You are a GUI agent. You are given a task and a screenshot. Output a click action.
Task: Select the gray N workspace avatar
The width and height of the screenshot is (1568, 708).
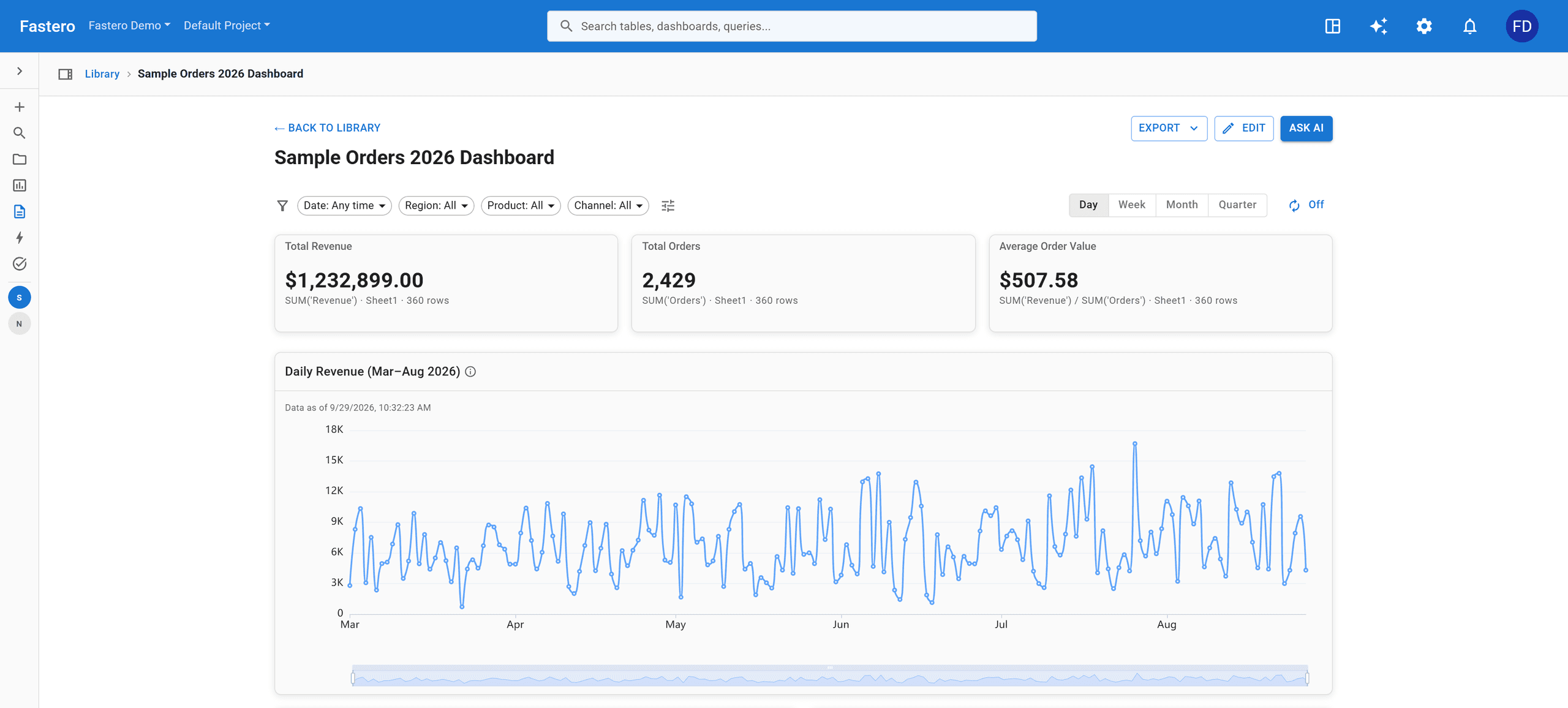(x=20, y=323)
